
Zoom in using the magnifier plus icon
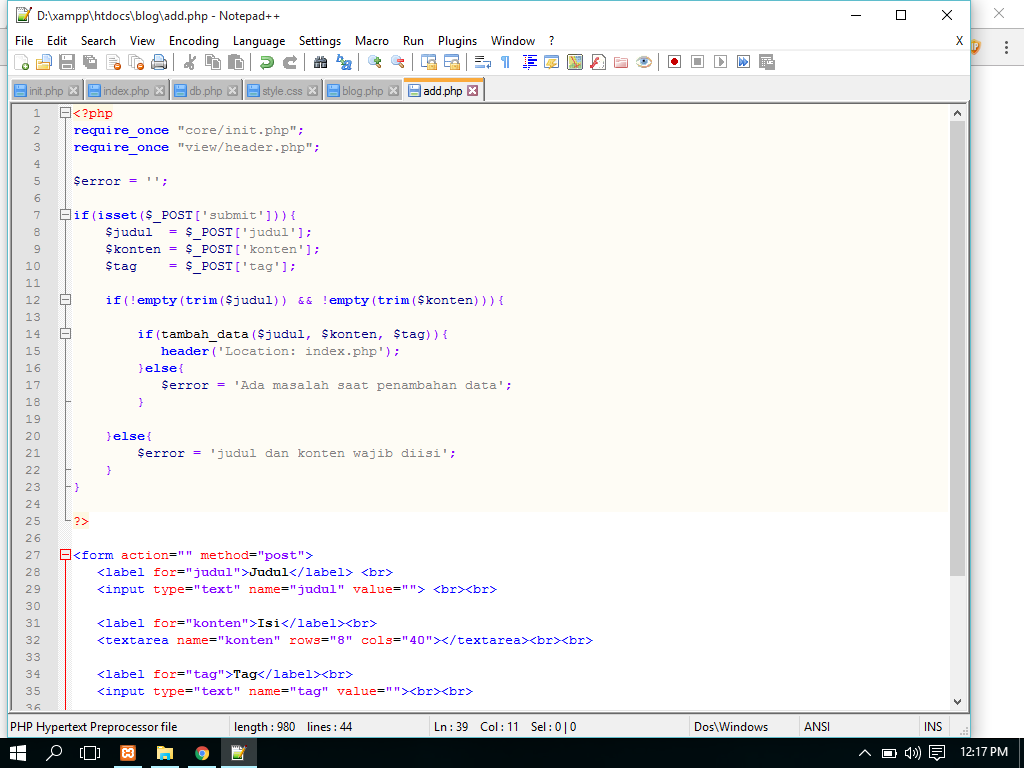374,62
